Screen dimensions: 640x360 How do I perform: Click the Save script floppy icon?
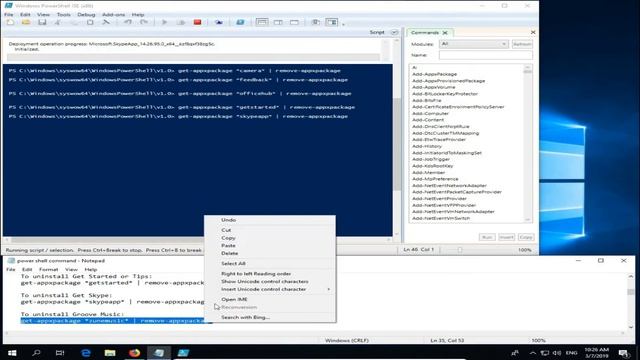42,22
